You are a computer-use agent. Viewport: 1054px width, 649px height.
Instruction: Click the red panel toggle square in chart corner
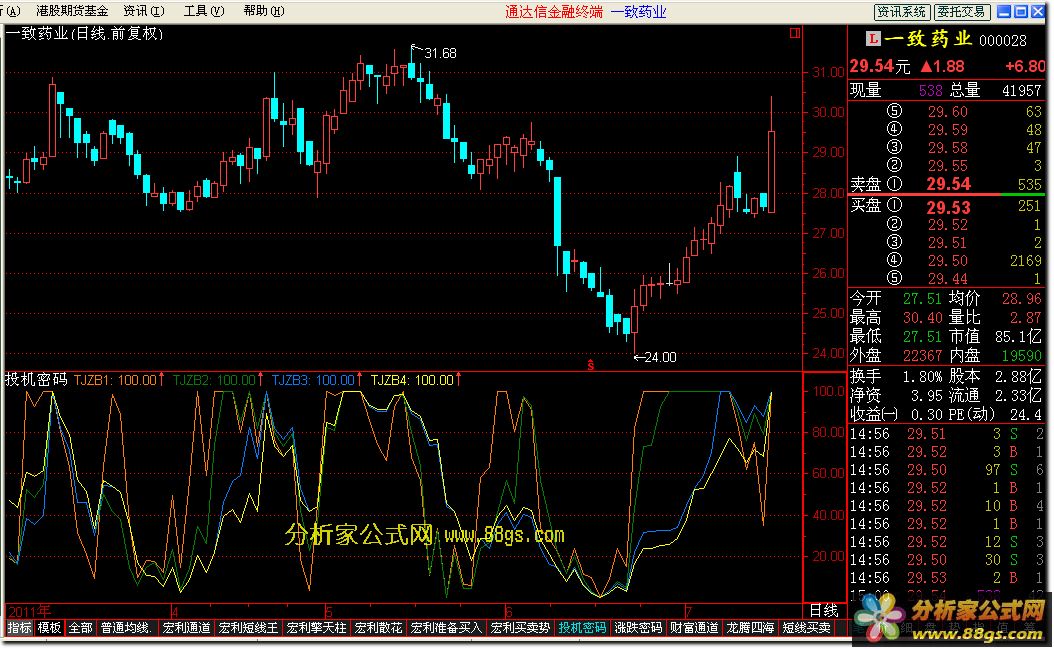795,32
